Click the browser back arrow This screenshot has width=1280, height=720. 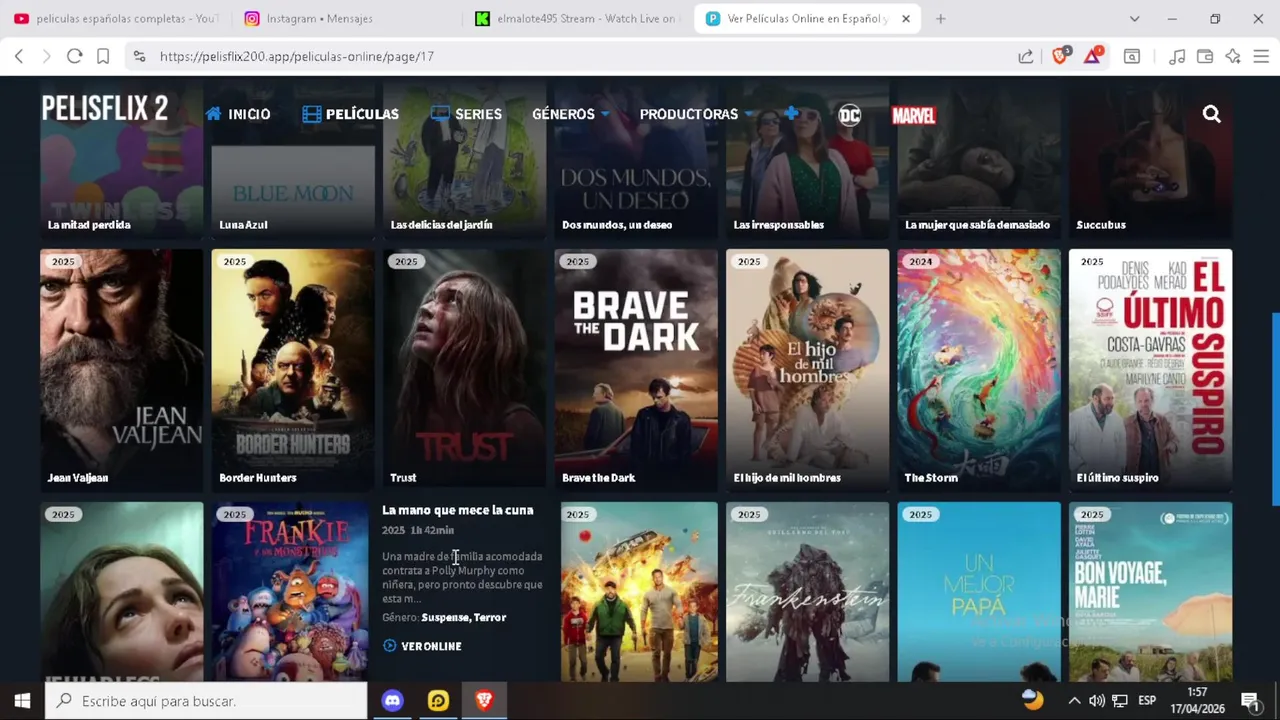click(x=19, y=57)
